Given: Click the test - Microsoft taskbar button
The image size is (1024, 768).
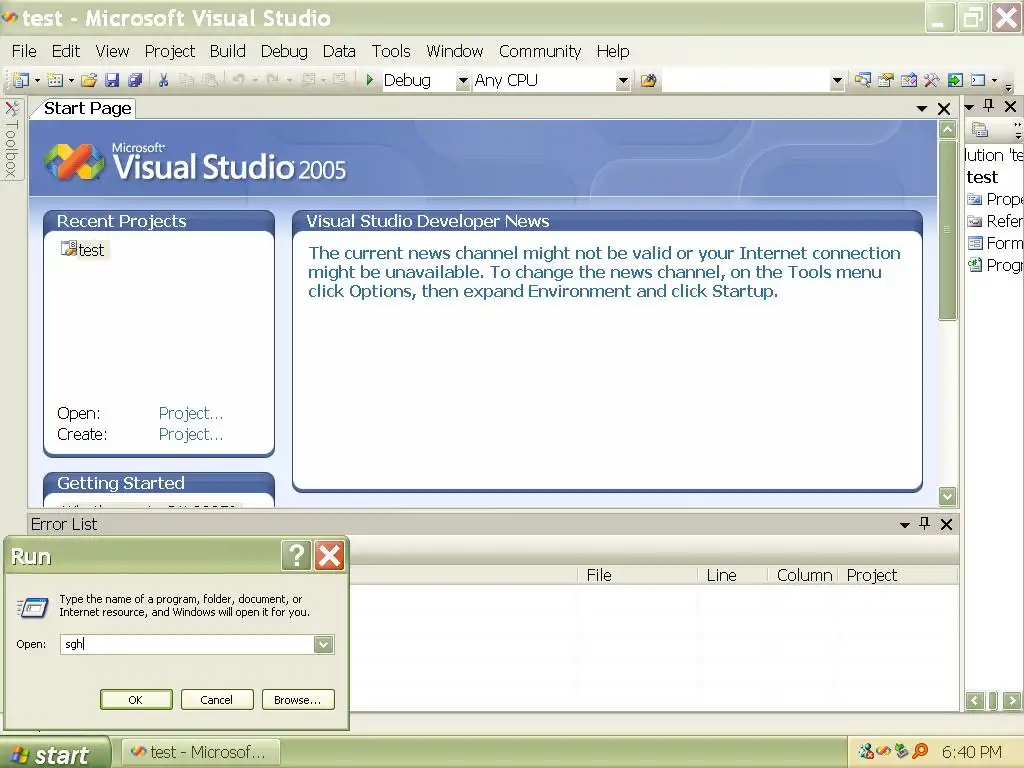Looking at the screenshot, I should [x=201, y=752].
